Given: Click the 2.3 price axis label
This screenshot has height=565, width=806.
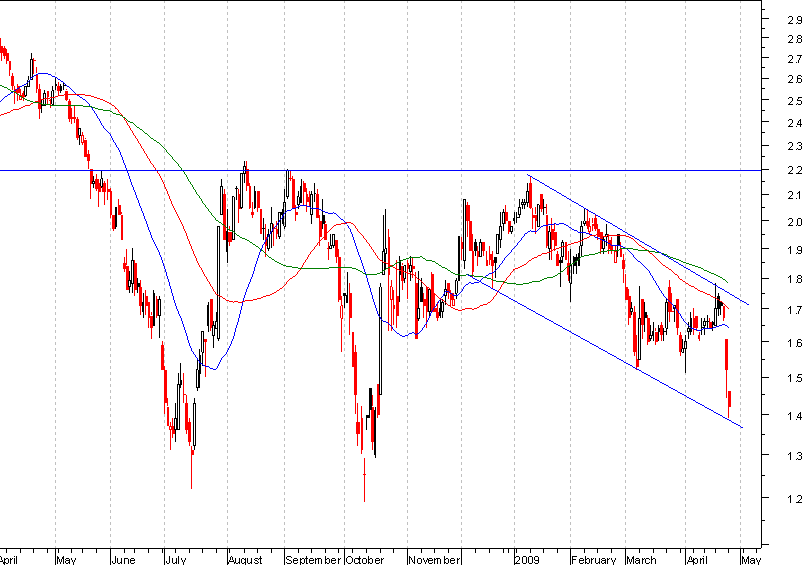Looking at the screenshot, I should pos(795,147).
